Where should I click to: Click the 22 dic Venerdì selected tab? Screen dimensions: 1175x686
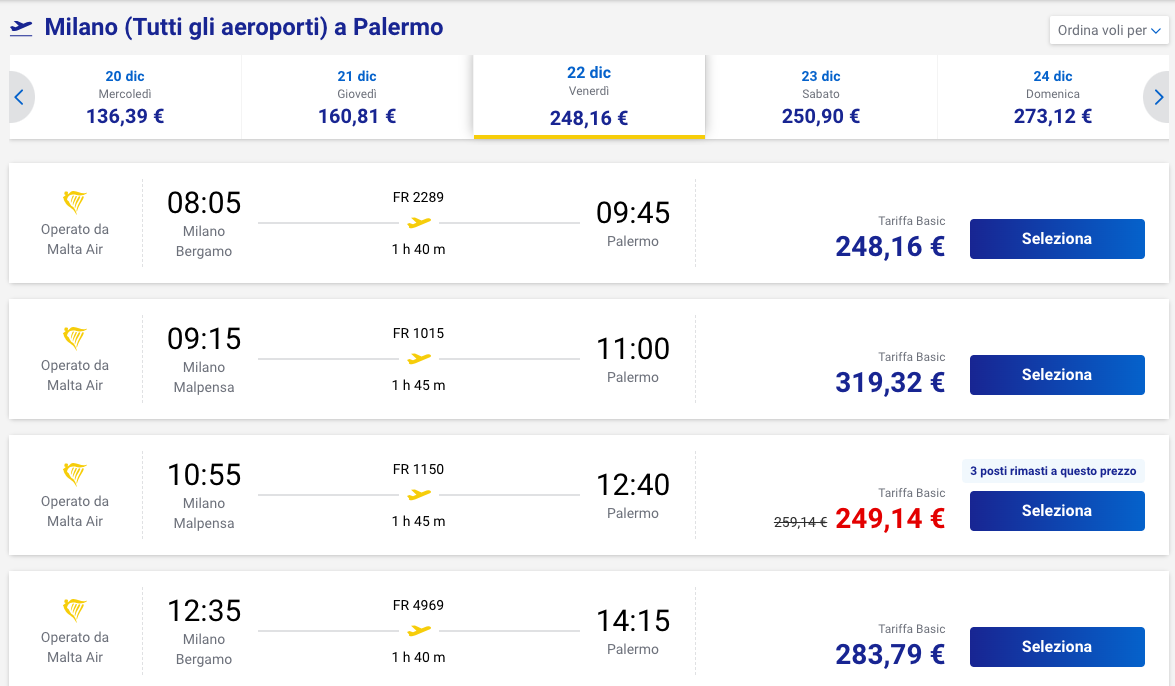(x=589, y=97)
